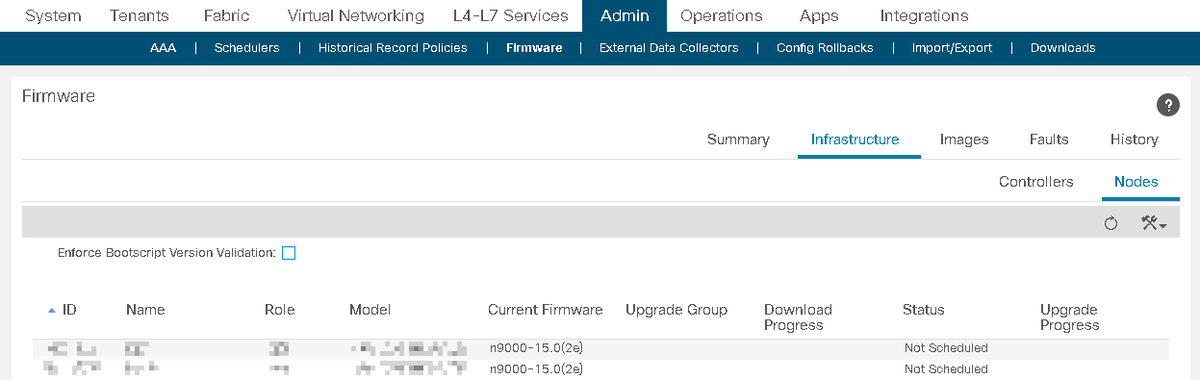Open the System menu

click(x=53, y=16)
